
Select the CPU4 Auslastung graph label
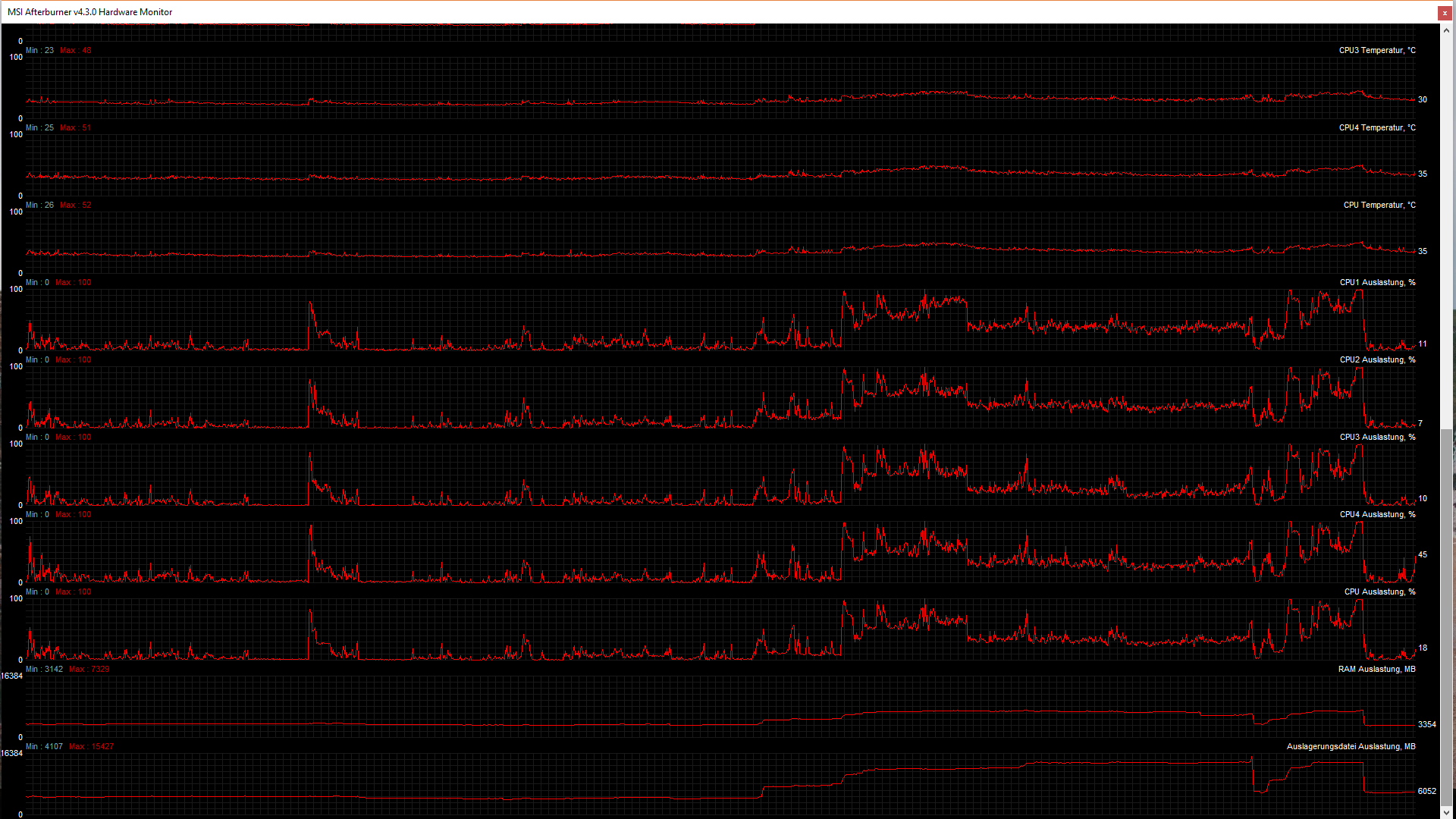pos(1377,515)
